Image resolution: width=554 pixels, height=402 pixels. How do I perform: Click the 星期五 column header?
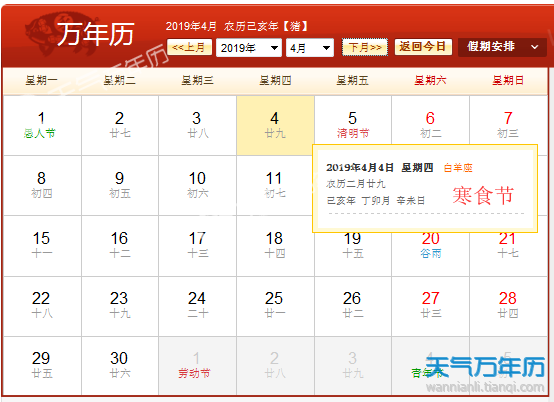click(352, 81)
